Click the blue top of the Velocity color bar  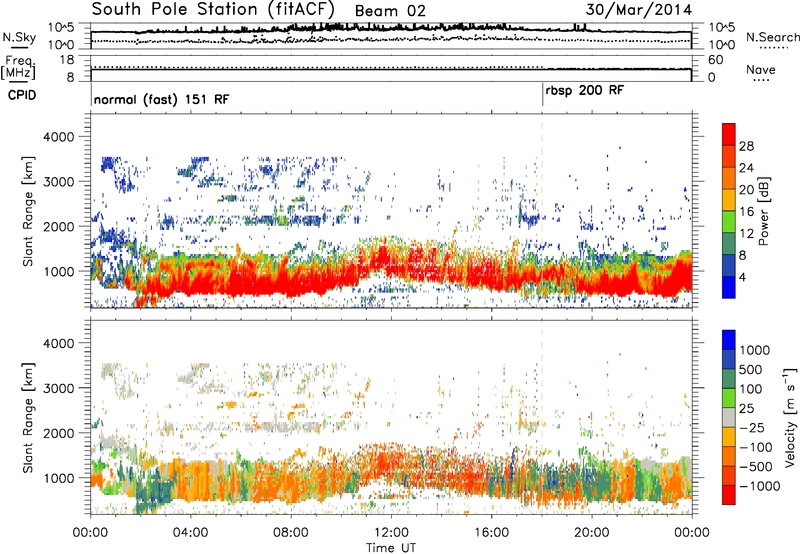[x=729, y=340]
